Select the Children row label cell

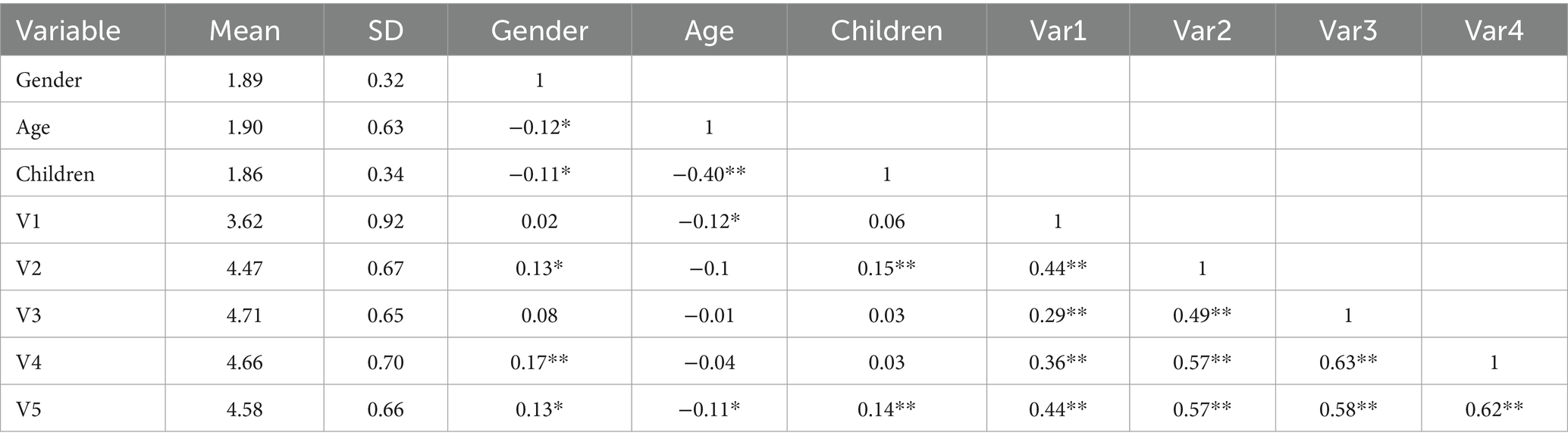[x=55, y=174]
